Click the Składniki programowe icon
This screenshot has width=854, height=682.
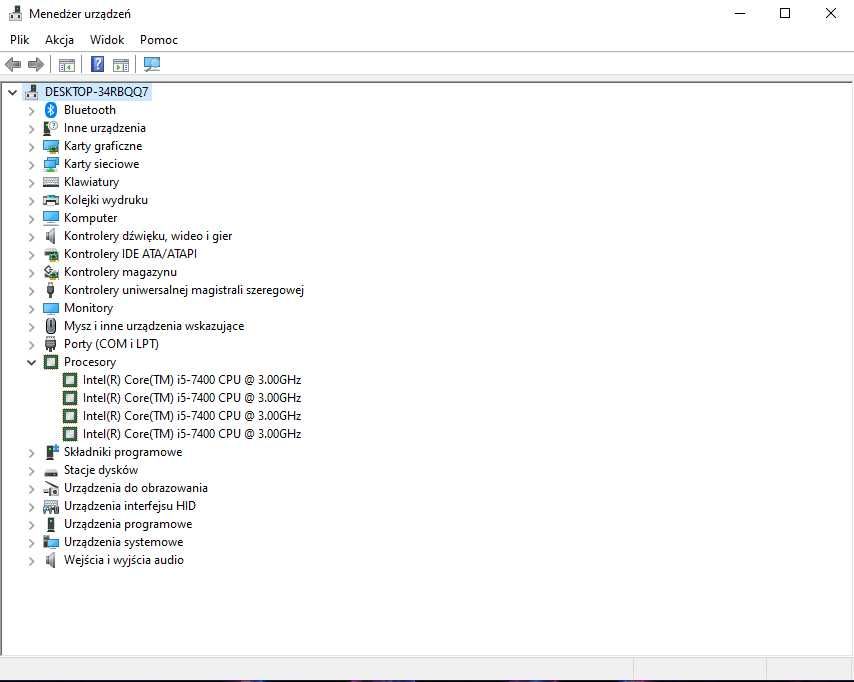51,452
